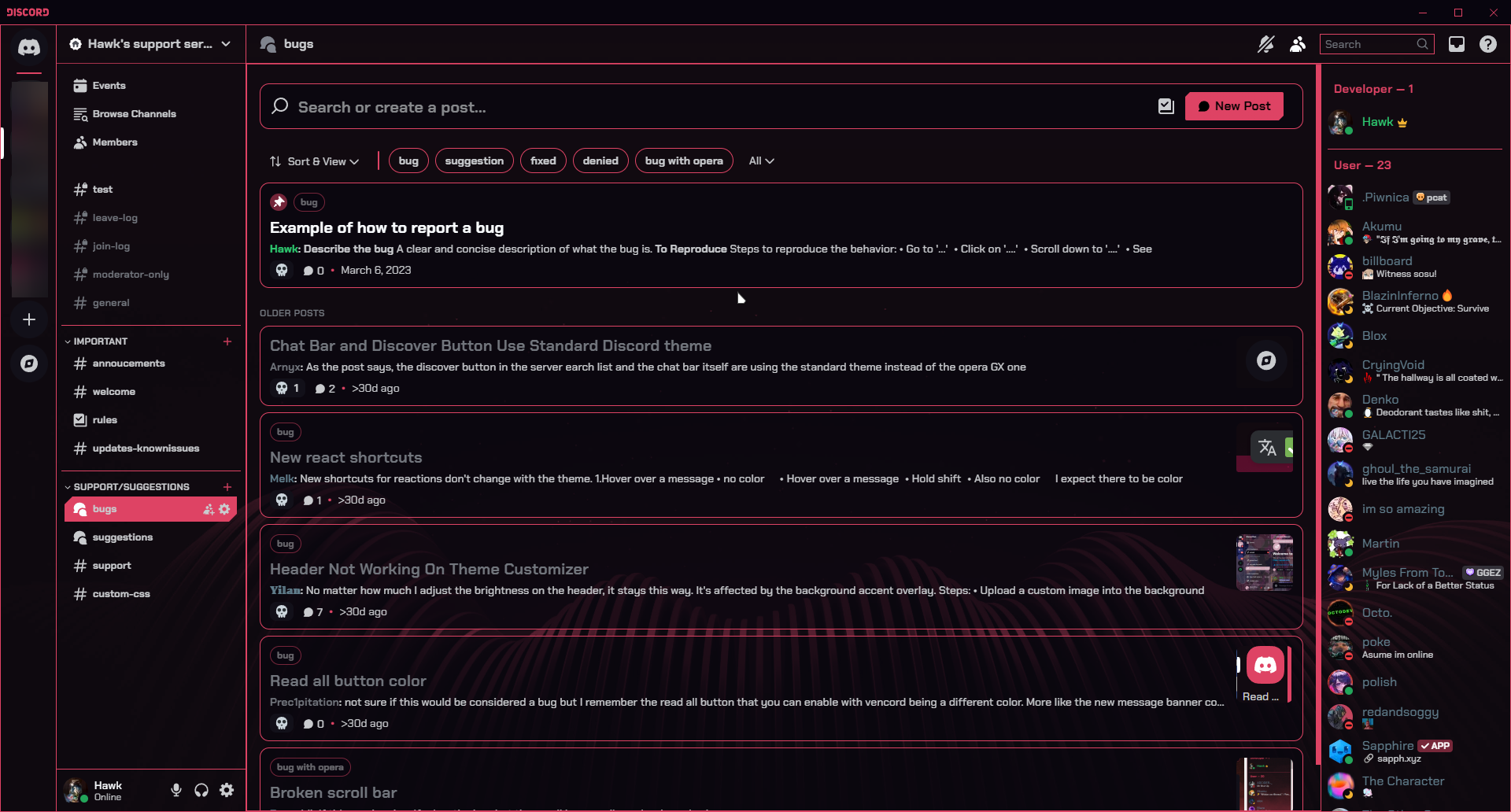Click skull reaction on Read all button post
This screenshot has width=1511, height=812.
[282, 723]
